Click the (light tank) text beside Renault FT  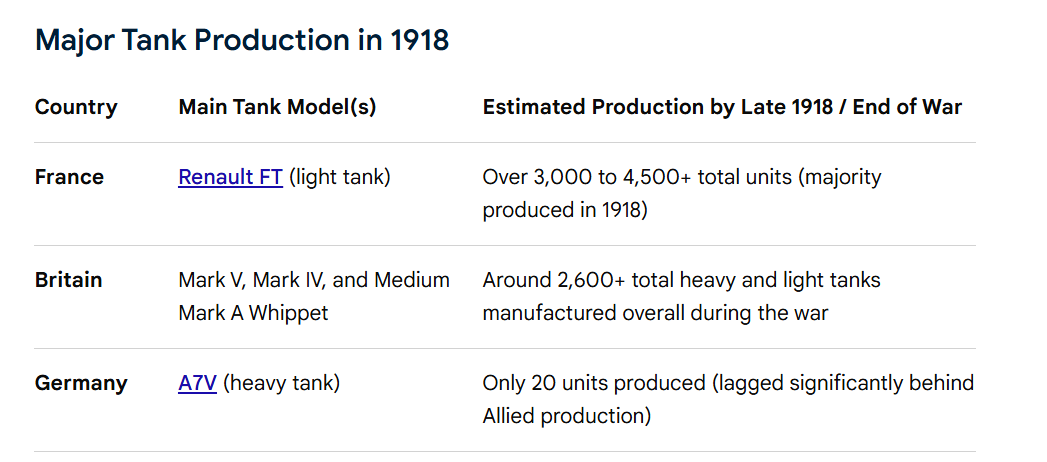[340, 178]
